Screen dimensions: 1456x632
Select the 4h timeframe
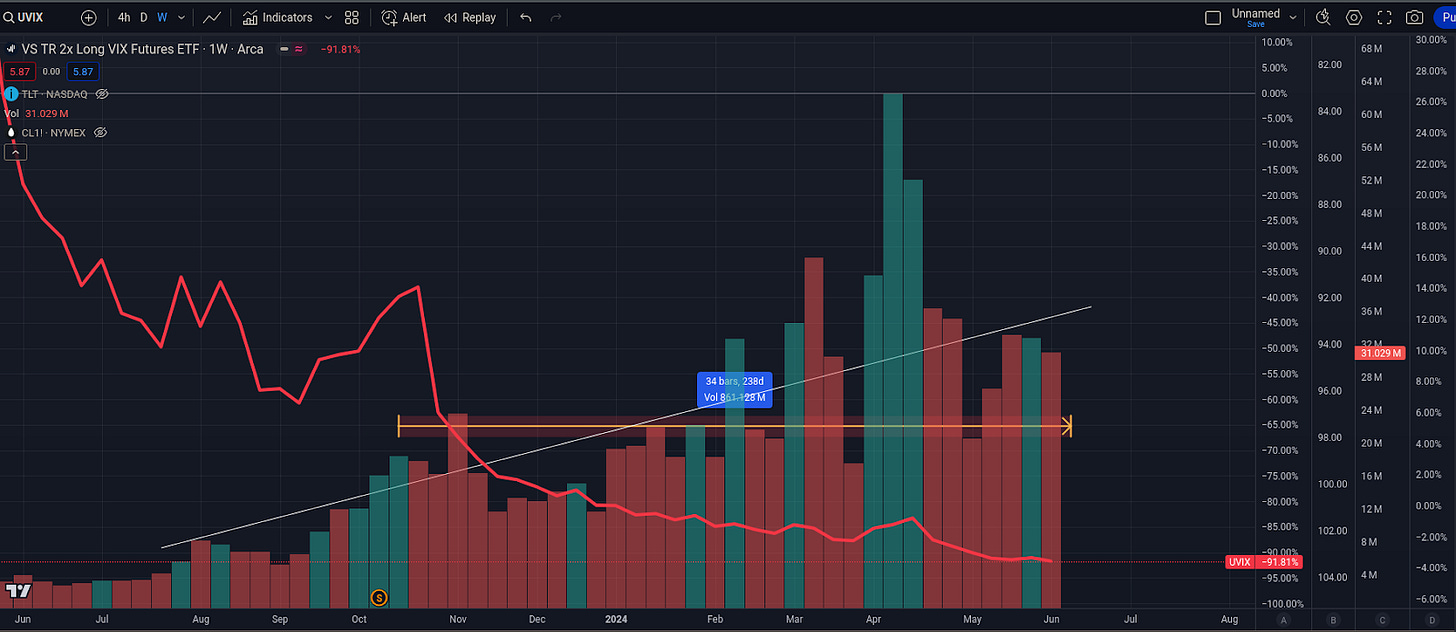tap(124, 17)
